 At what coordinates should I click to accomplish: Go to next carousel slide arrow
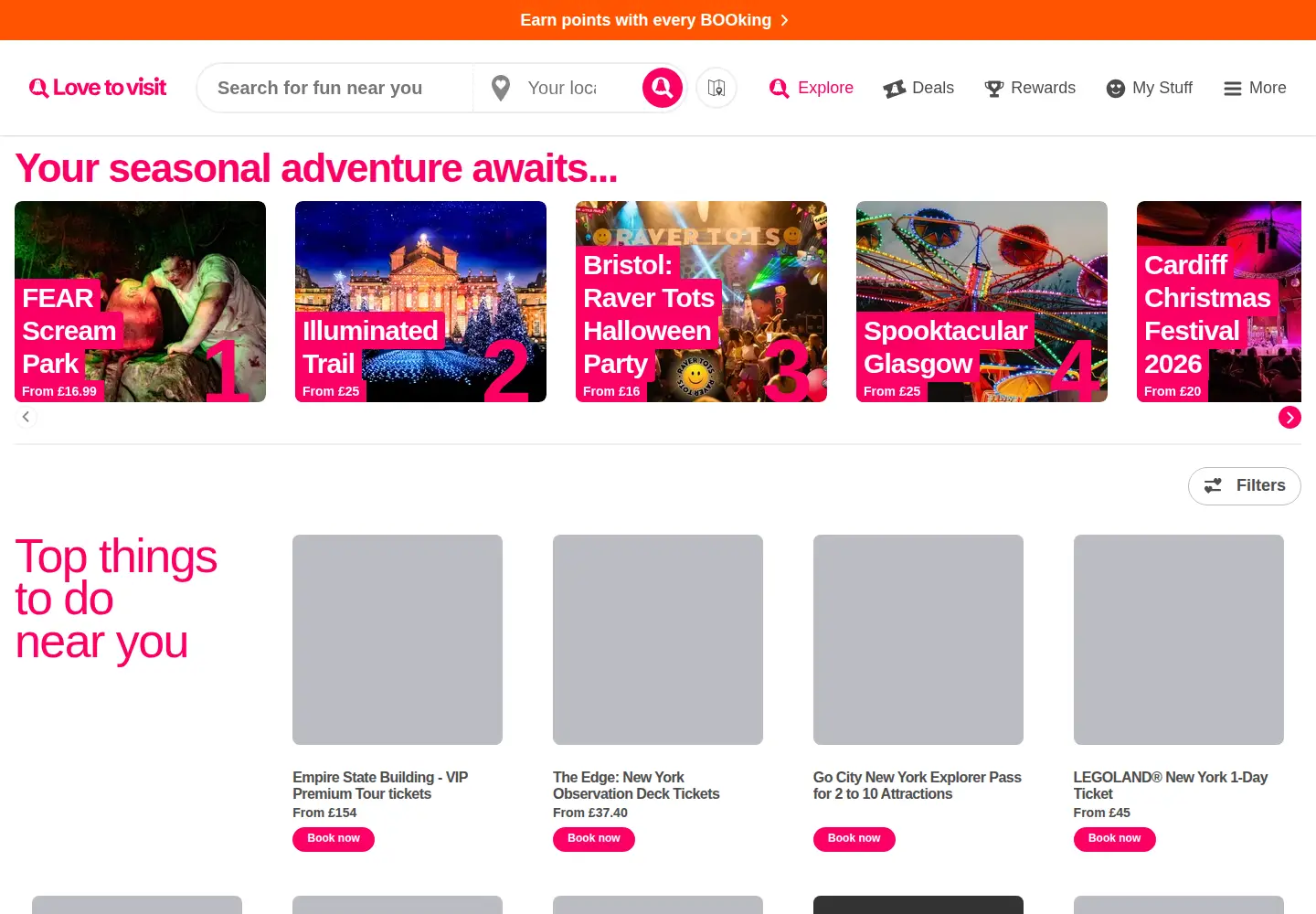[x=1289, y=418]
